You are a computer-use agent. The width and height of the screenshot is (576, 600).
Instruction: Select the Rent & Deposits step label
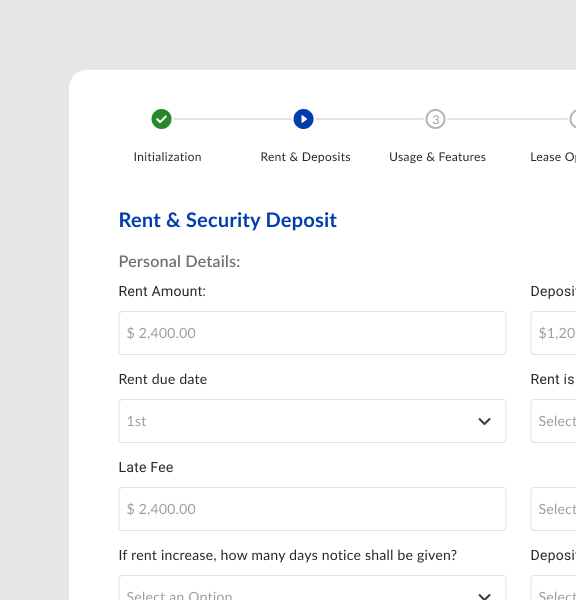tap(305, 157)
